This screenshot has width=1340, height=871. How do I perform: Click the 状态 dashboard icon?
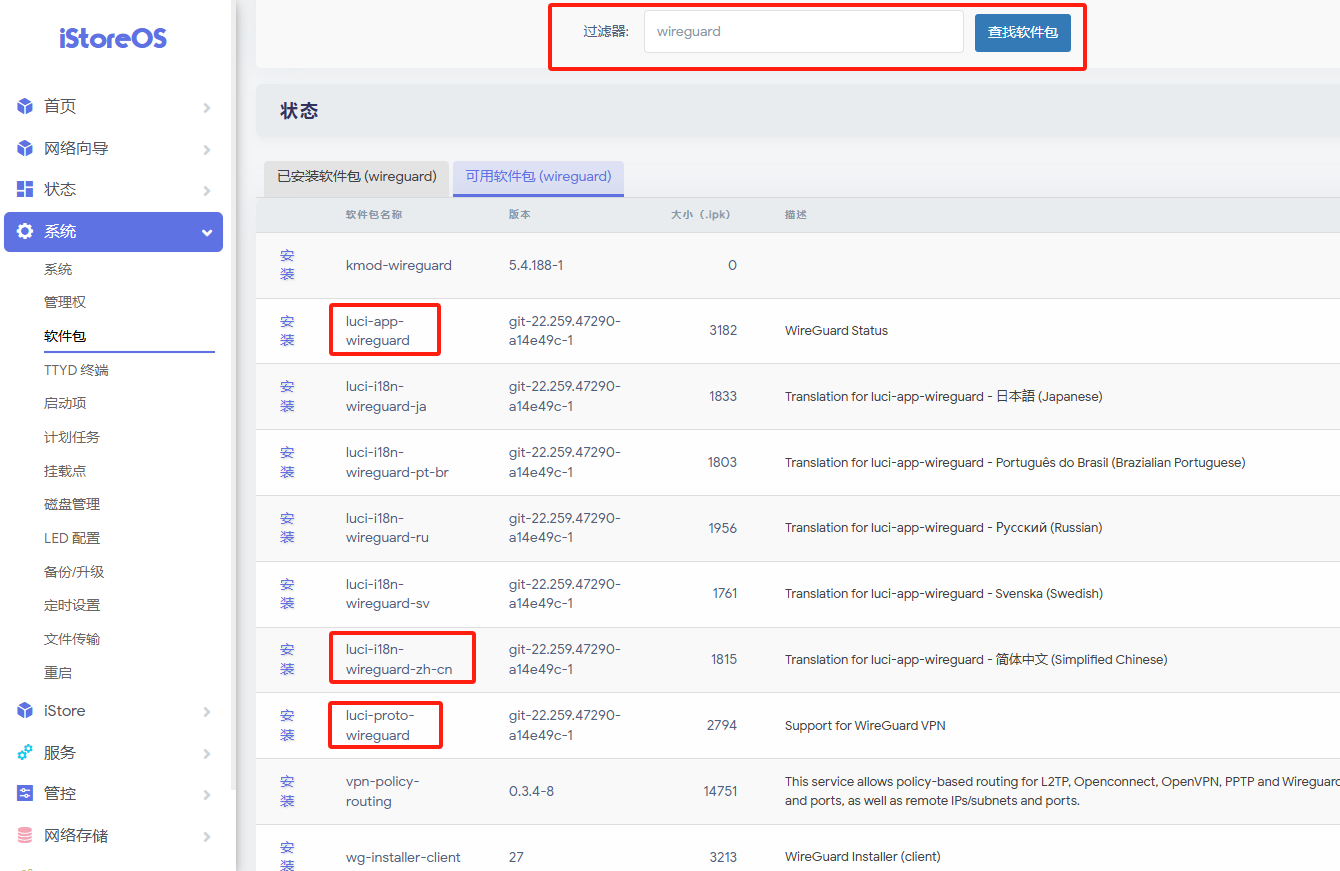[x=25, y=189]
